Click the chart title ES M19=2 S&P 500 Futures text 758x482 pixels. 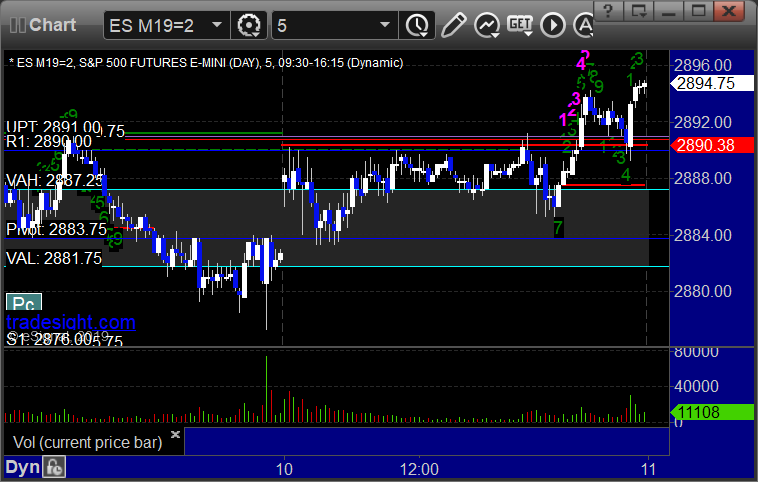pos(206,63)
